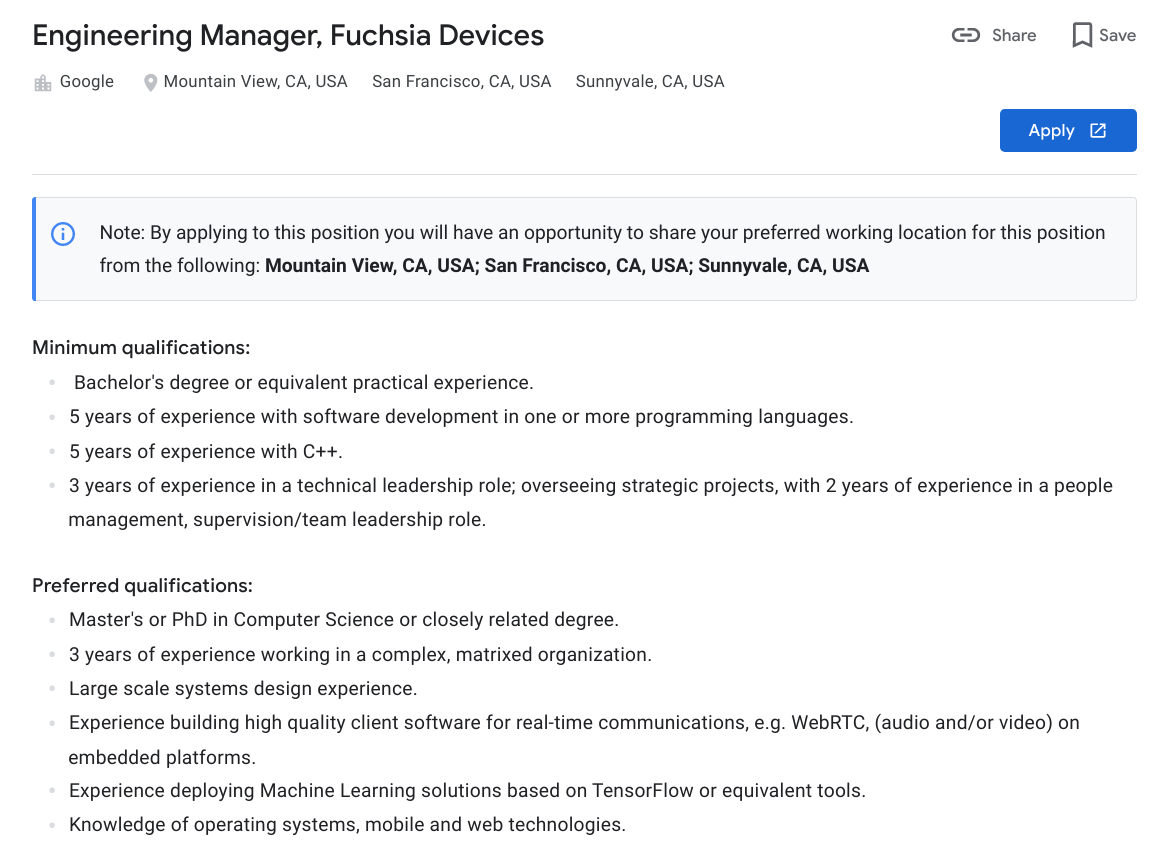Viewport: 1166px width, 859px height.
Task: Click the 5 years of C++ experience line
Action: 205,451
